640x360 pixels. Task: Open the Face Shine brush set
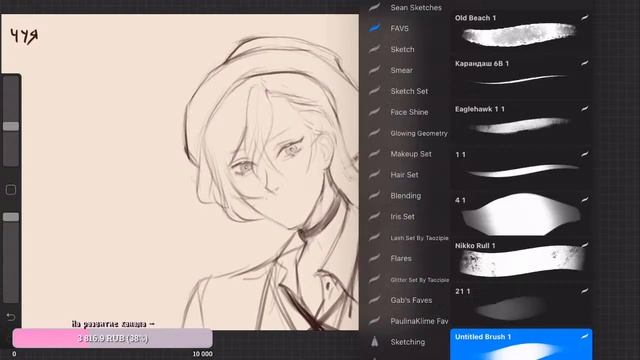coord(408,112)
